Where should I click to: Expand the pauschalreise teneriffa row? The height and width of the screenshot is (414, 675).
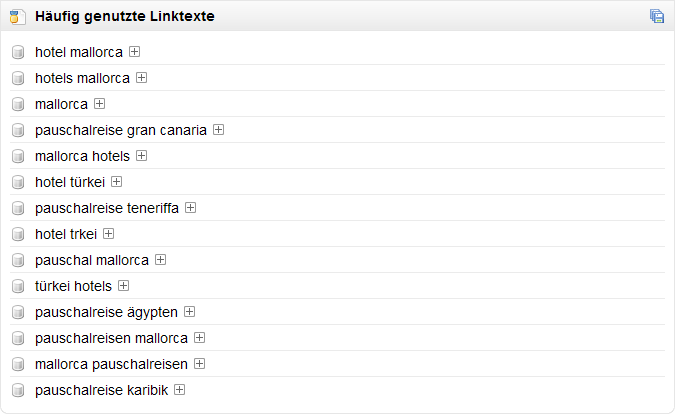click(x=191, y=208)
